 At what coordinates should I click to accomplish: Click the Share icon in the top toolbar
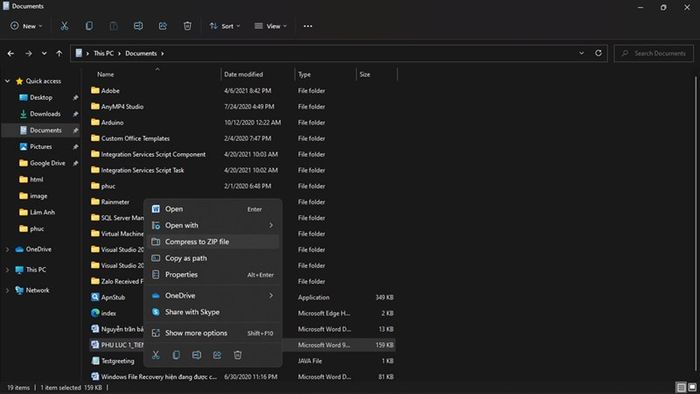click(x=163, y=26)
